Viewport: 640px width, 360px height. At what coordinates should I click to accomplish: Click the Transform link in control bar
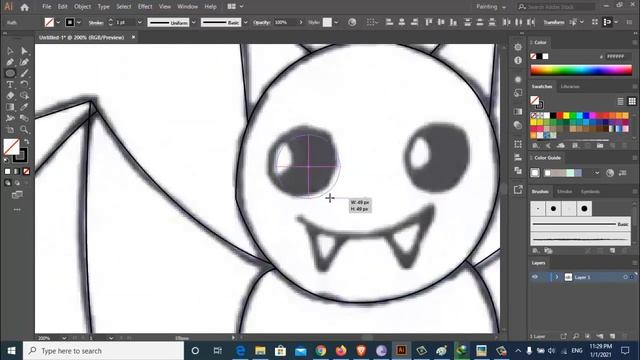(554, 22)
